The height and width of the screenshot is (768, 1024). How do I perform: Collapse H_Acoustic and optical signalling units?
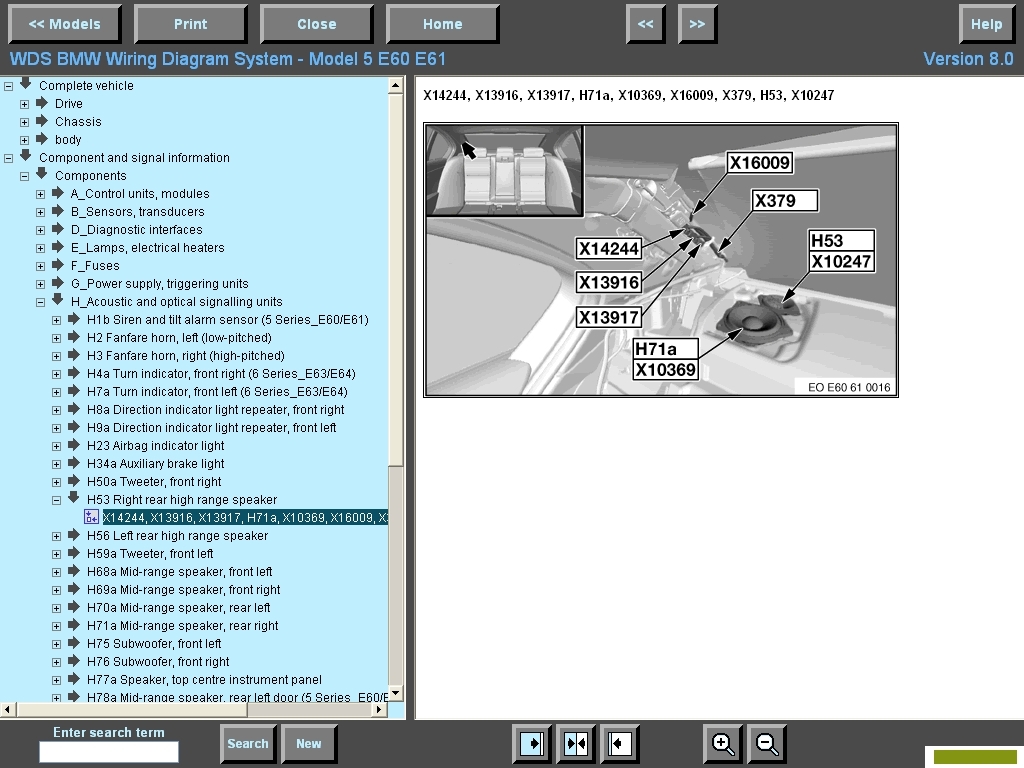[40, 302]
